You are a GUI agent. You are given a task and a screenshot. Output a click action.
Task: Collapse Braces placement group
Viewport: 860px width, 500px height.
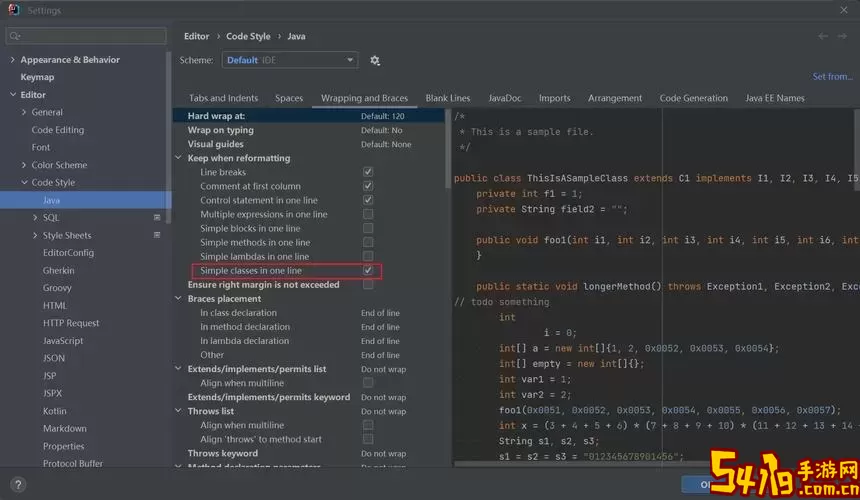click(x=178, y=298)
